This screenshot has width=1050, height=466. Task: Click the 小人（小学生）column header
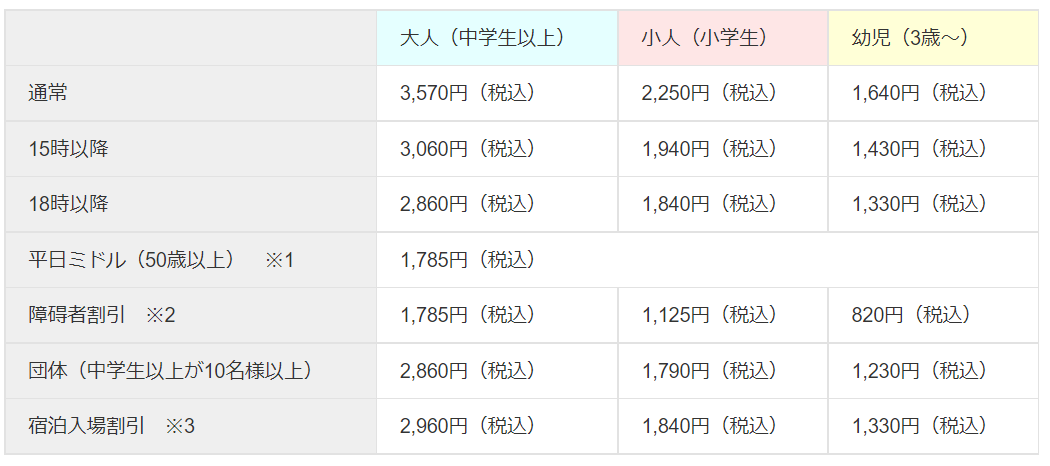pyautogui.click(x=723, y=38)
